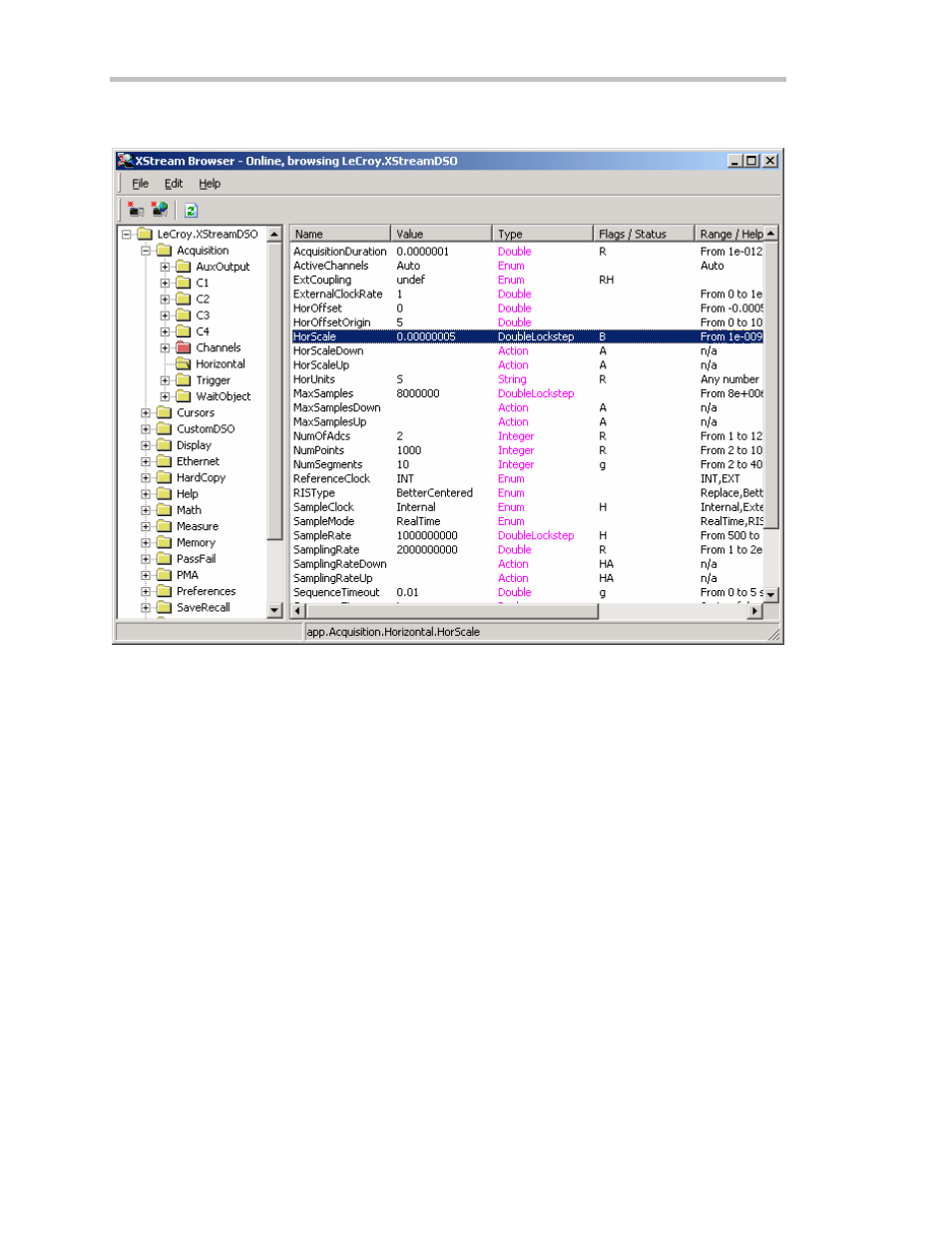
Task: Click the LeCroy.XStreamDSO root folder icon
Action: [145, 235]
